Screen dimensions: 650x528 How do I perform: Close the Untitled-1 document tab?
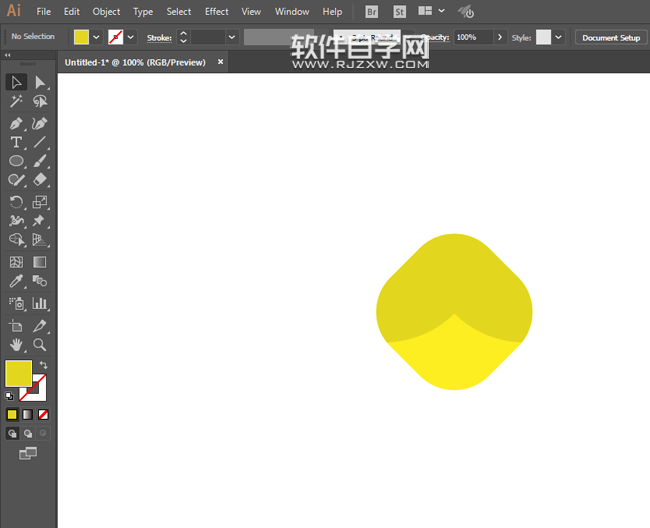click(221, 62)
